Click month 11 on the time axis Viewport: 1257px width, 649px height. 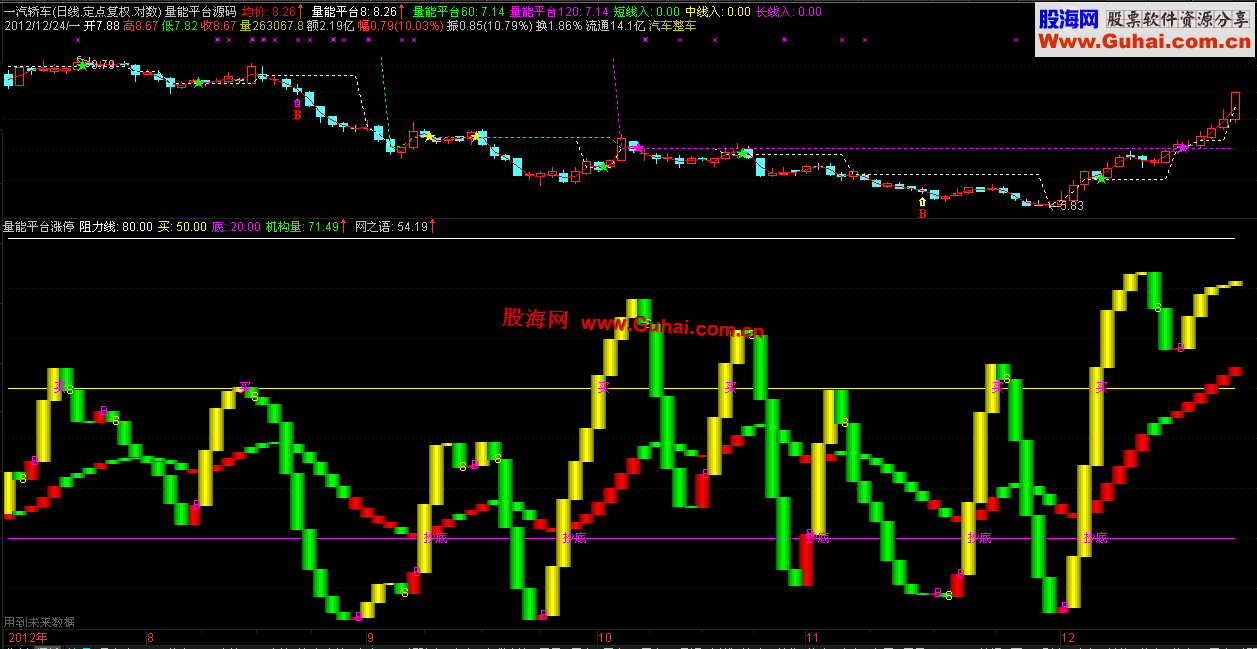(812, 637)
